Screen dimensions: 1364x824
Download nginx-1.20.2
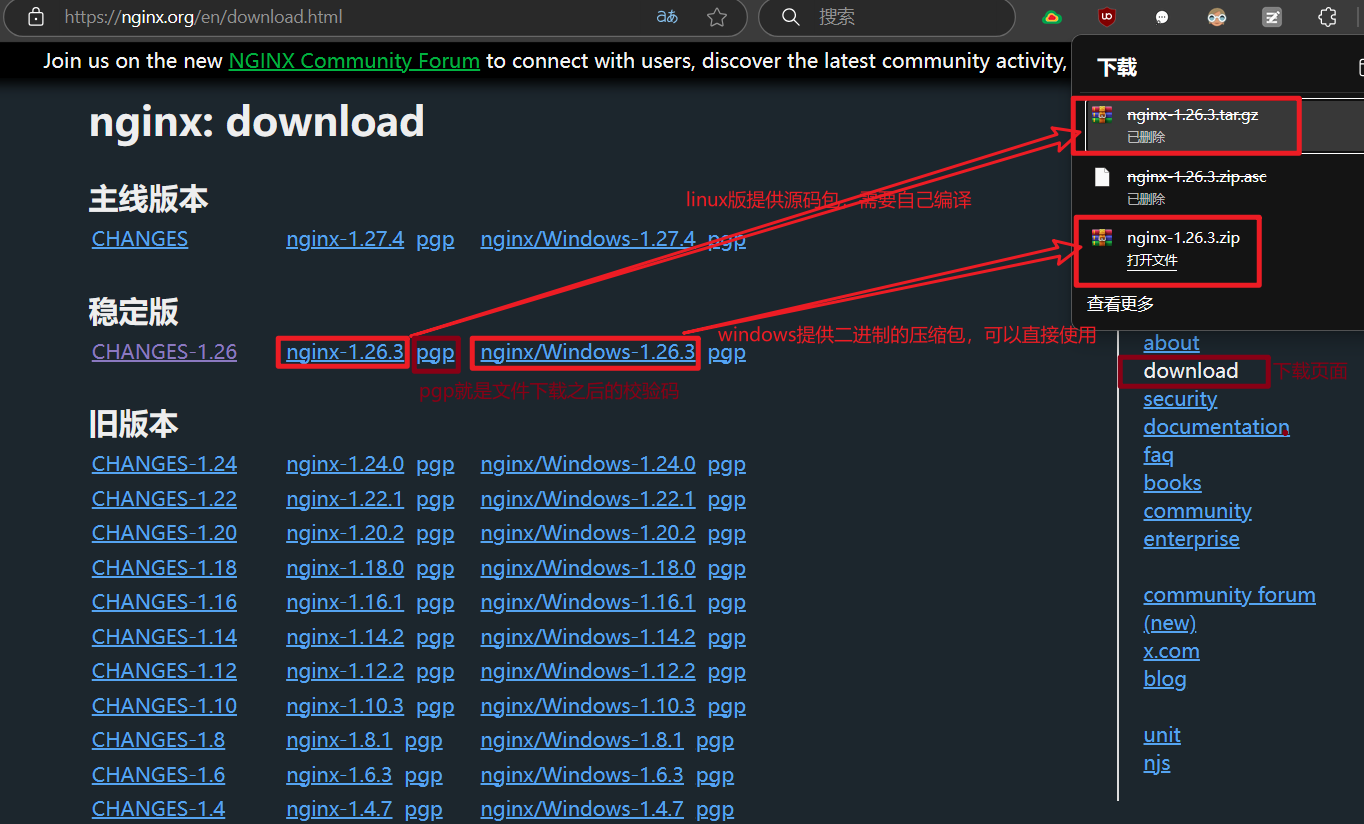point(345,533)
